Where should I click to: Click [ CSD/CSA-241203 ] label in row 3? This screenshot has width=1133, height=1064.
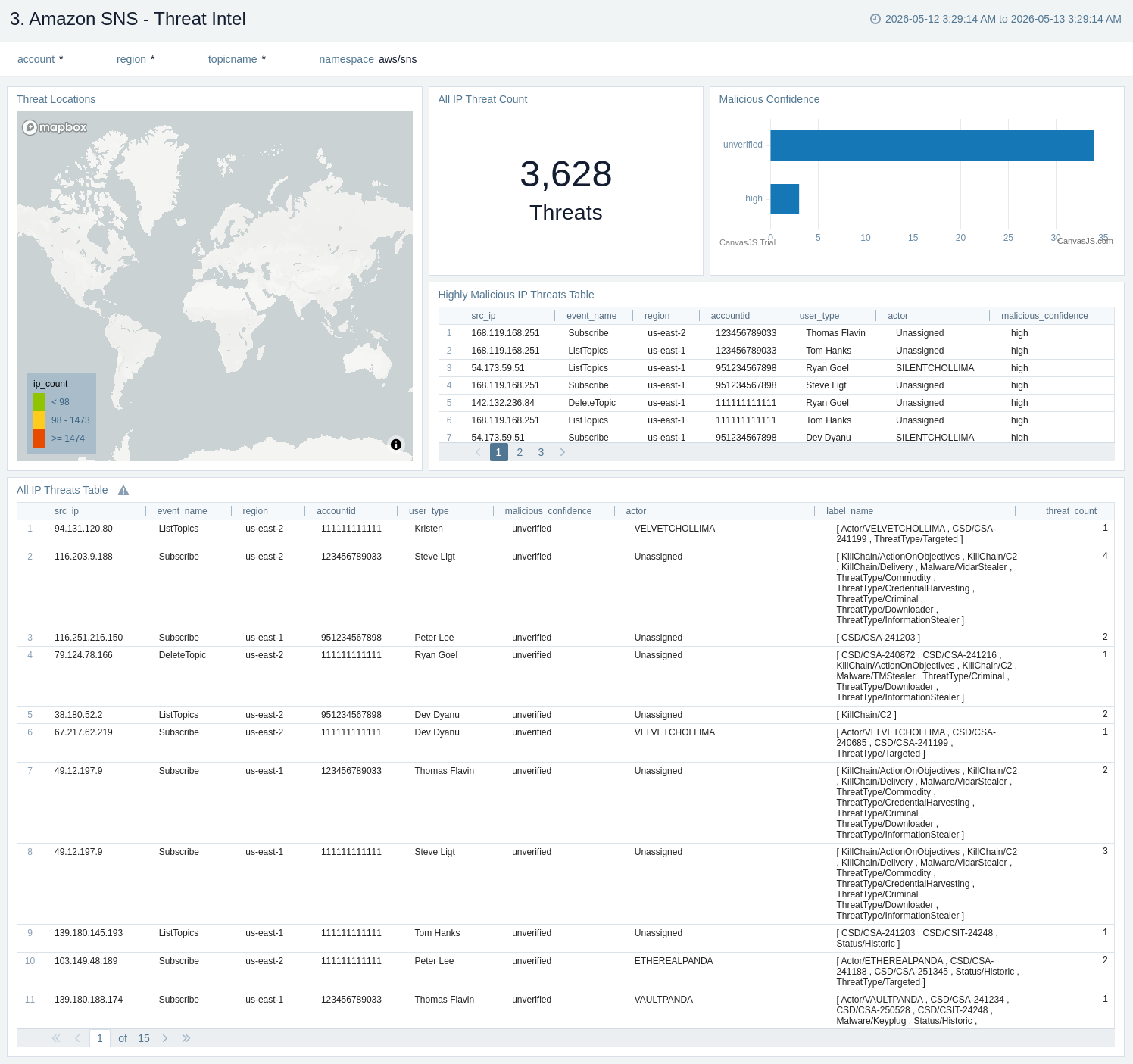tap(878, 638)
